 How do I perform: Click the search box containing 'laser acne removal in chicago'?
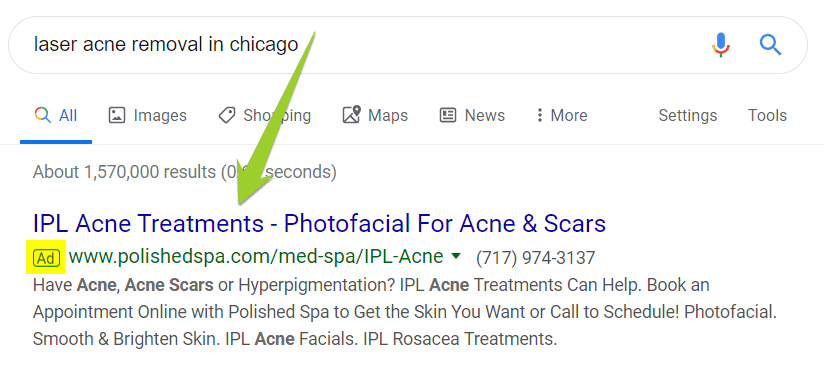point(407,45)
